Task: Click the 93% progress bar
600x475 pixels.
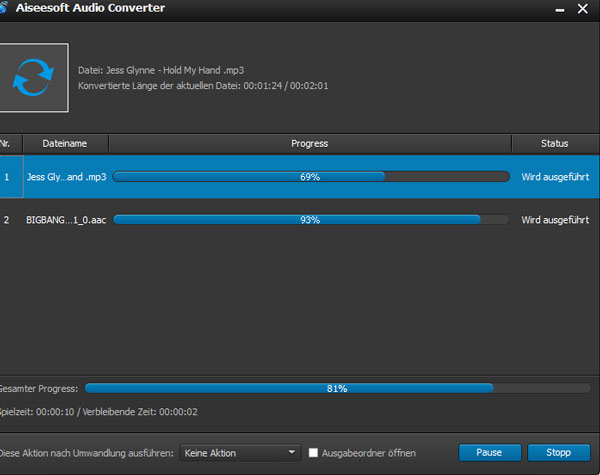Action: tap(310, 220)
